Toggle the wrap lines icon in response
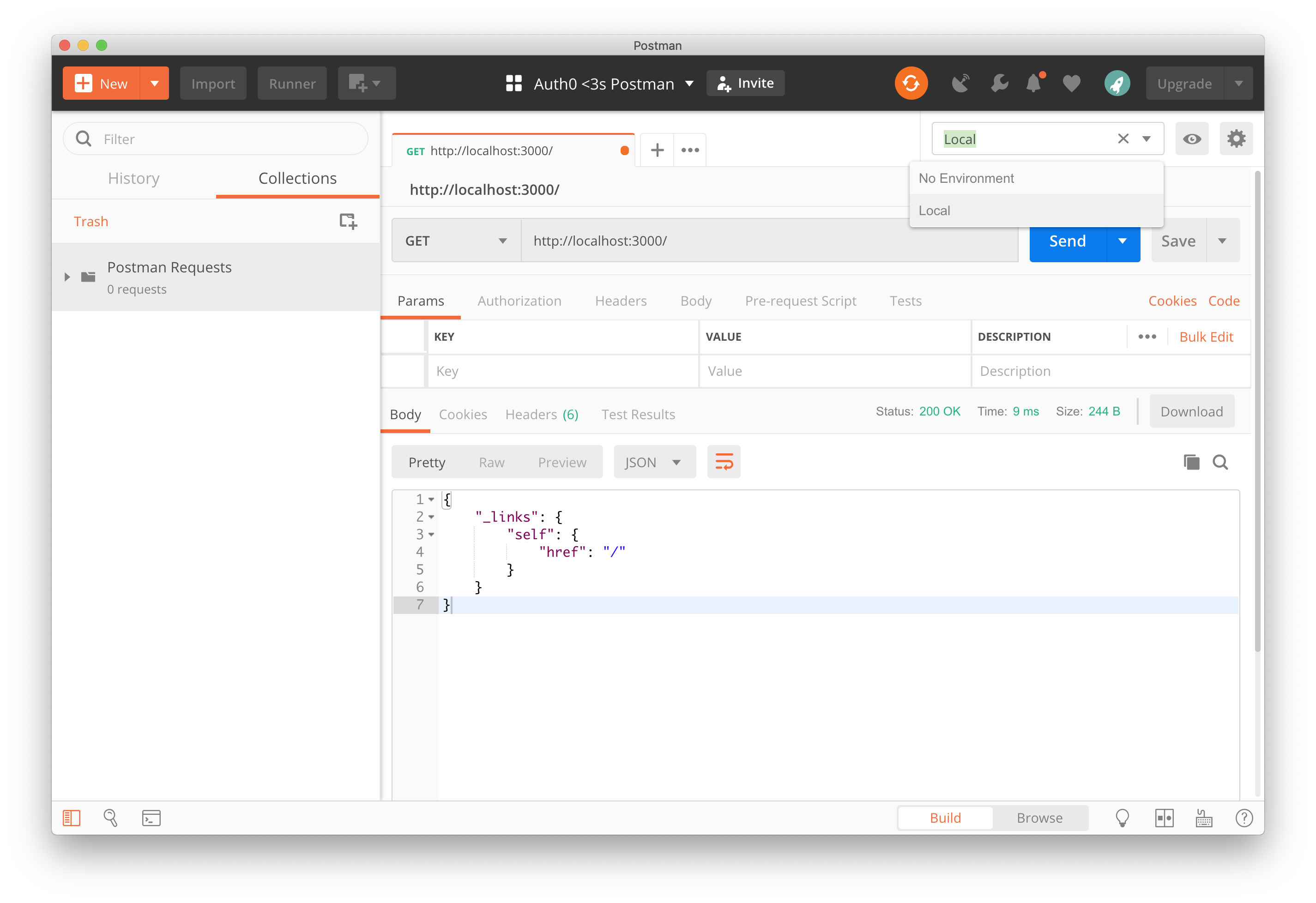Viewport: 1316px width, 903px height. pos(724,462)
